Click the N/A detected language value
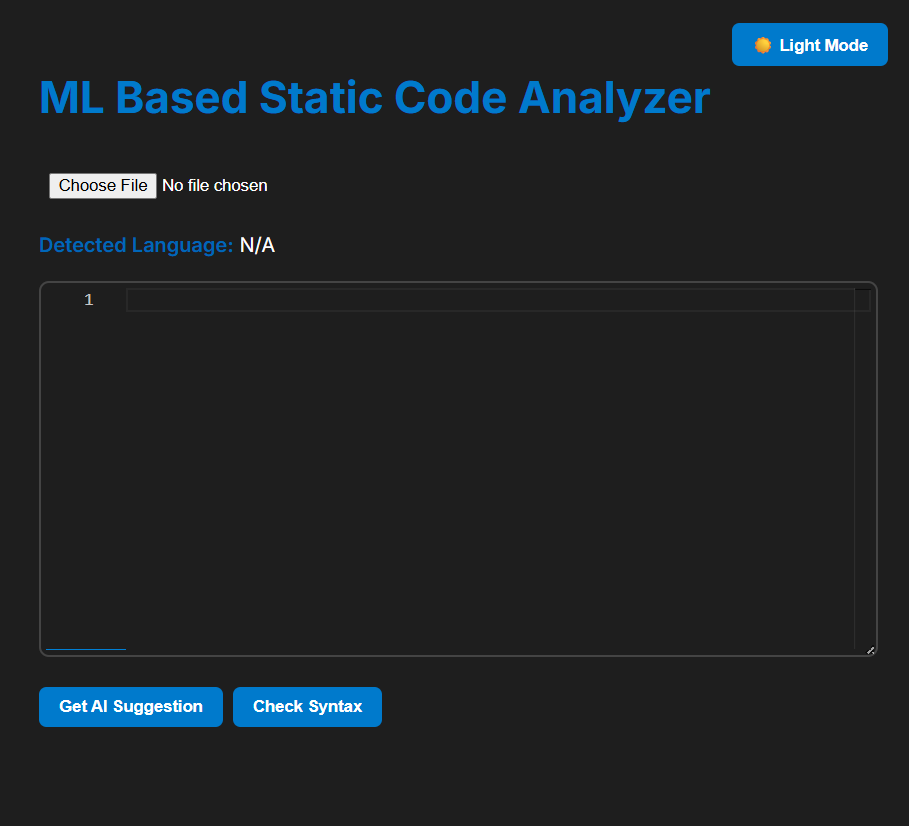The image size is (909, 826). tap(257, 246)
